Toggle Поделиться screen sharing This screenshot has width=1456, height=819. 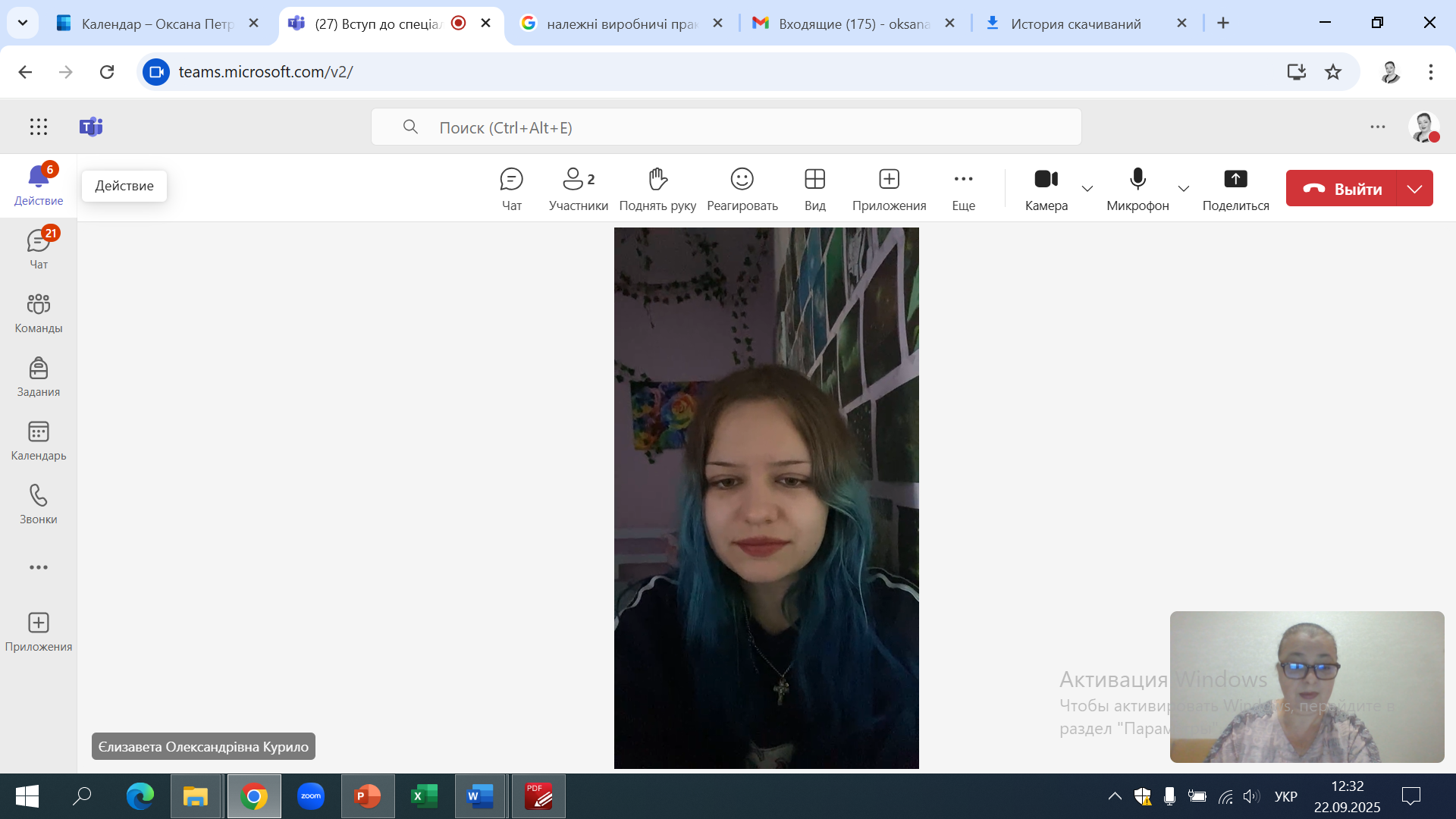pos(1235,188)
